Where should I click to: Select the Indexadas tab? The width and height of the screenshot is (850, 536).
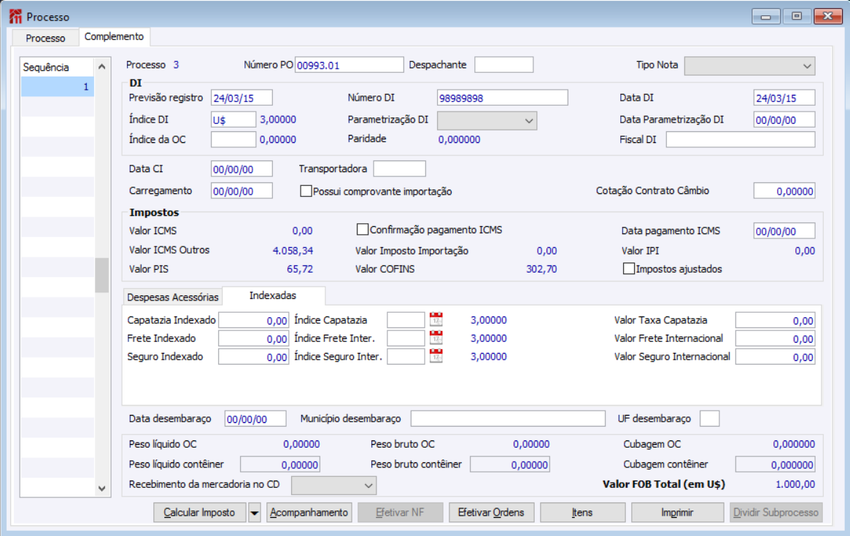tap(273, 295)
